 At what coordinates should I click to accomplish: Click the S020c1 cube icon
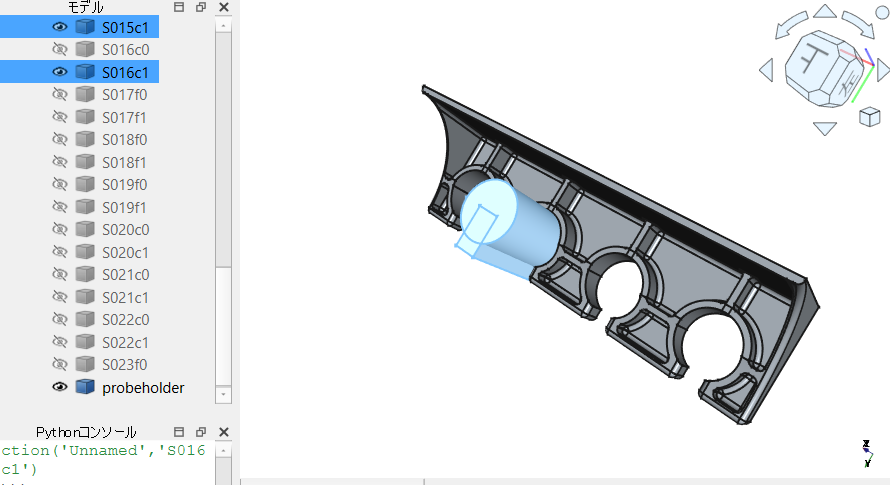pyautogui.click(x=85, y=252)
